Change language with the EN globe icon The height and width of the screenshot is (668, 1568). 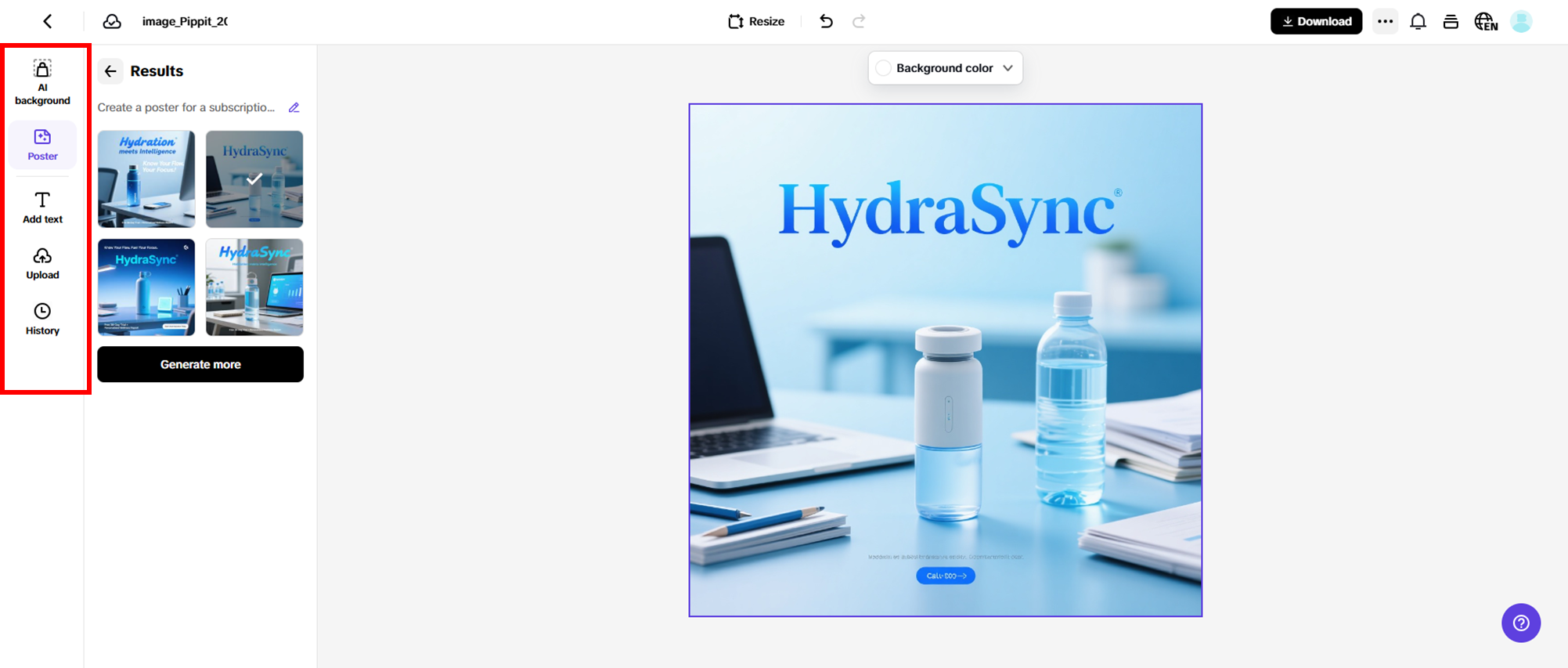point(1486,21)
